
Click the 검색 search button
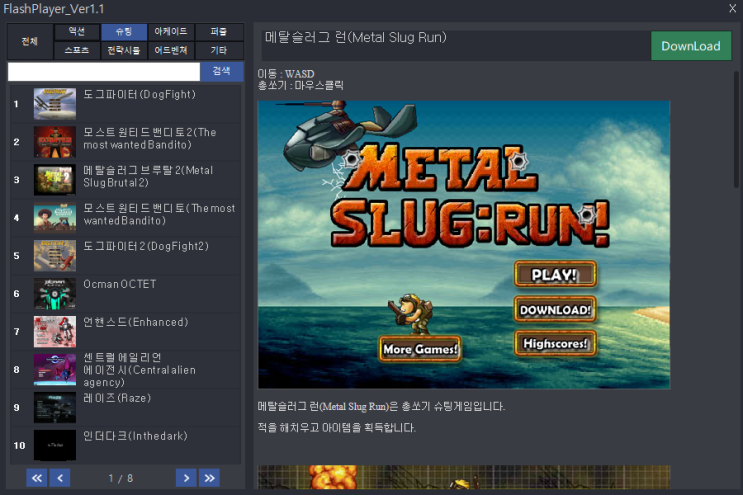[x=222, y=72]
